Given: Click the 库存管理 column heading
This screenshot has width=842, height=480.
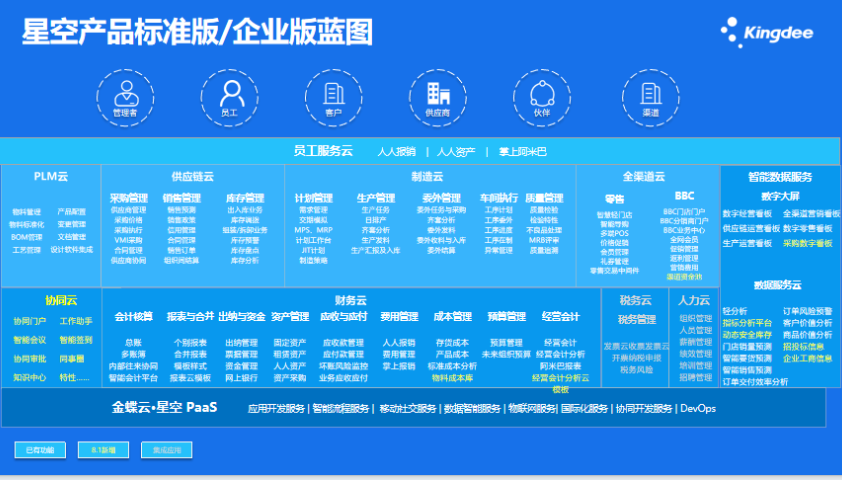Looking at the screenshot, I should [245, 198].
